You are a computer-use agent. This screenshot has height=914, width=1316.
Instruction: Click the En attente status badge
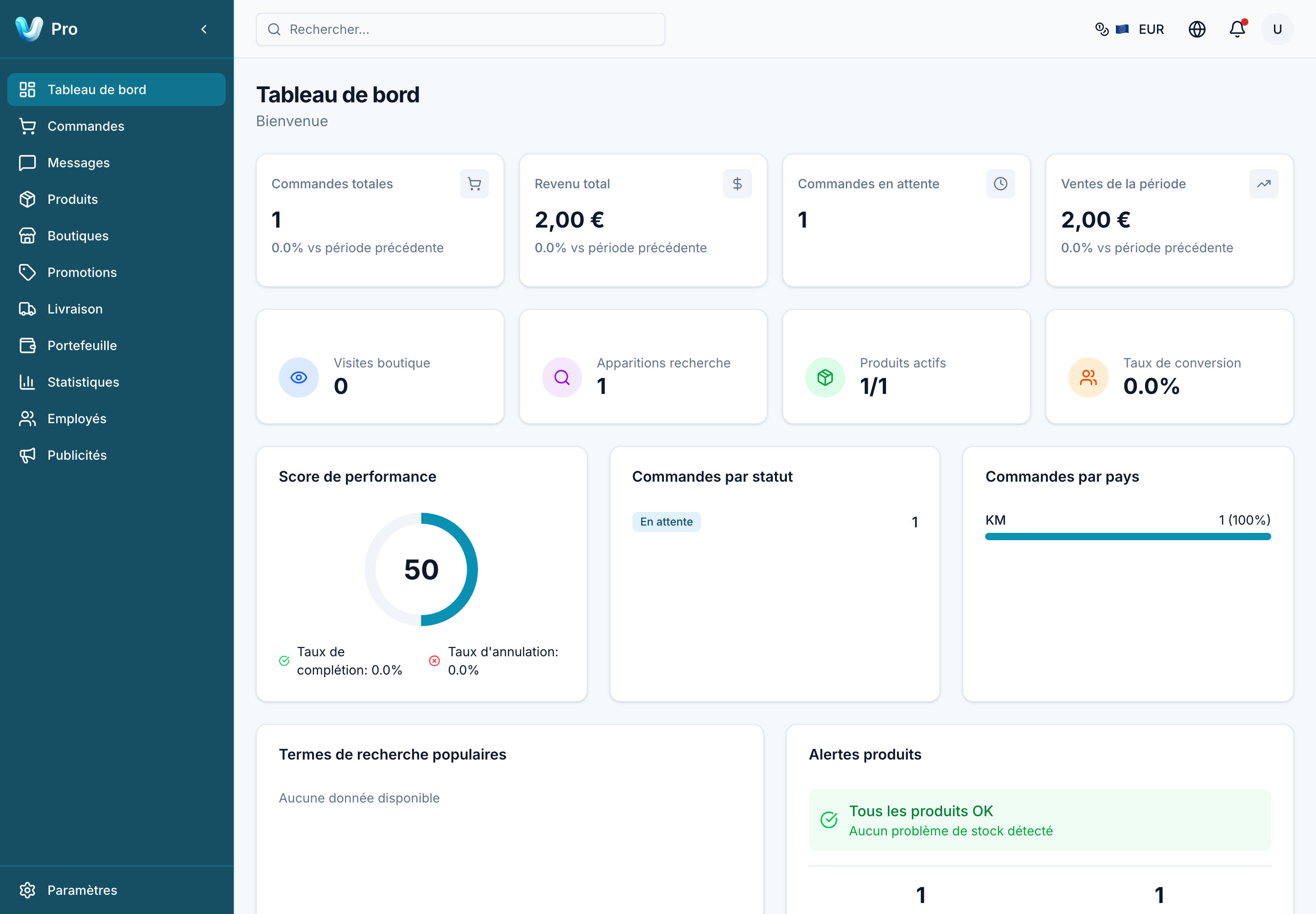666,522
